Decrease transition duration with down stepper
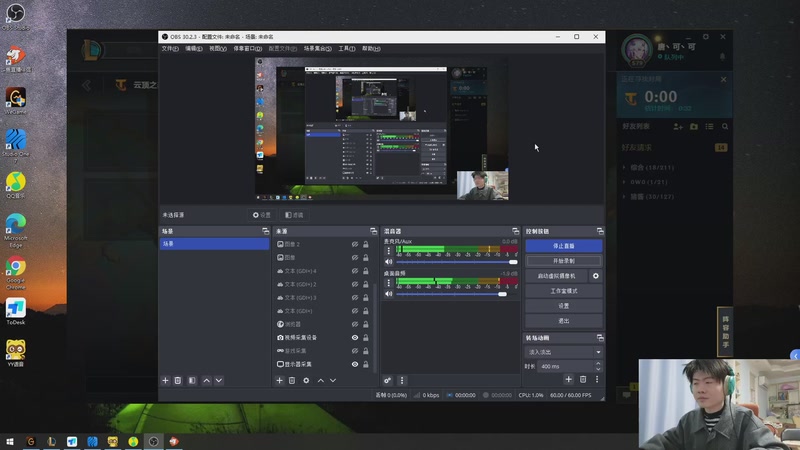The width and height of the screenshot is (800, 450). [598, 369]
